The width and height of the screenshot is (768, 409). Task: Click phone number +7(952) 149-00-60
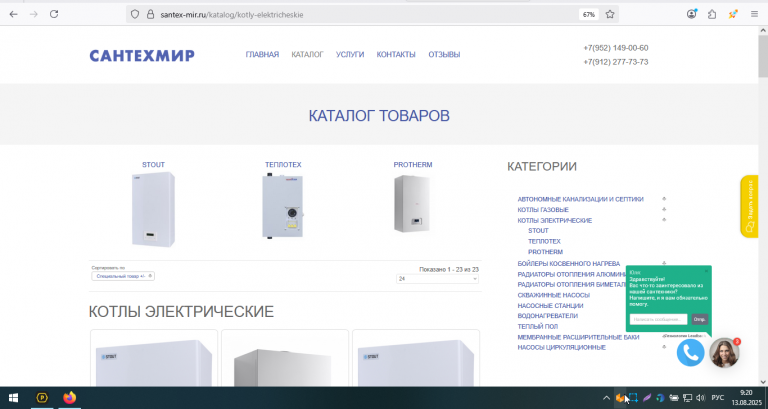coord(616,48)
